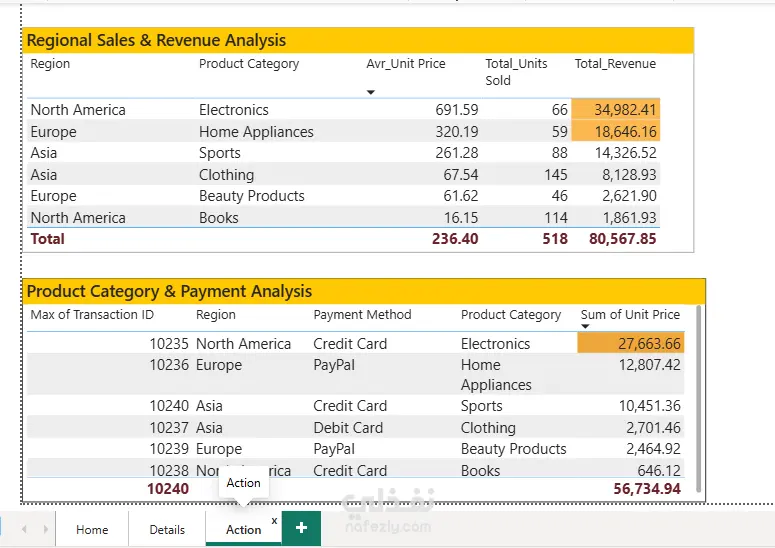
Task: Toggle sort arrow under Avr_Unit Price
Action: pos(371,92)
